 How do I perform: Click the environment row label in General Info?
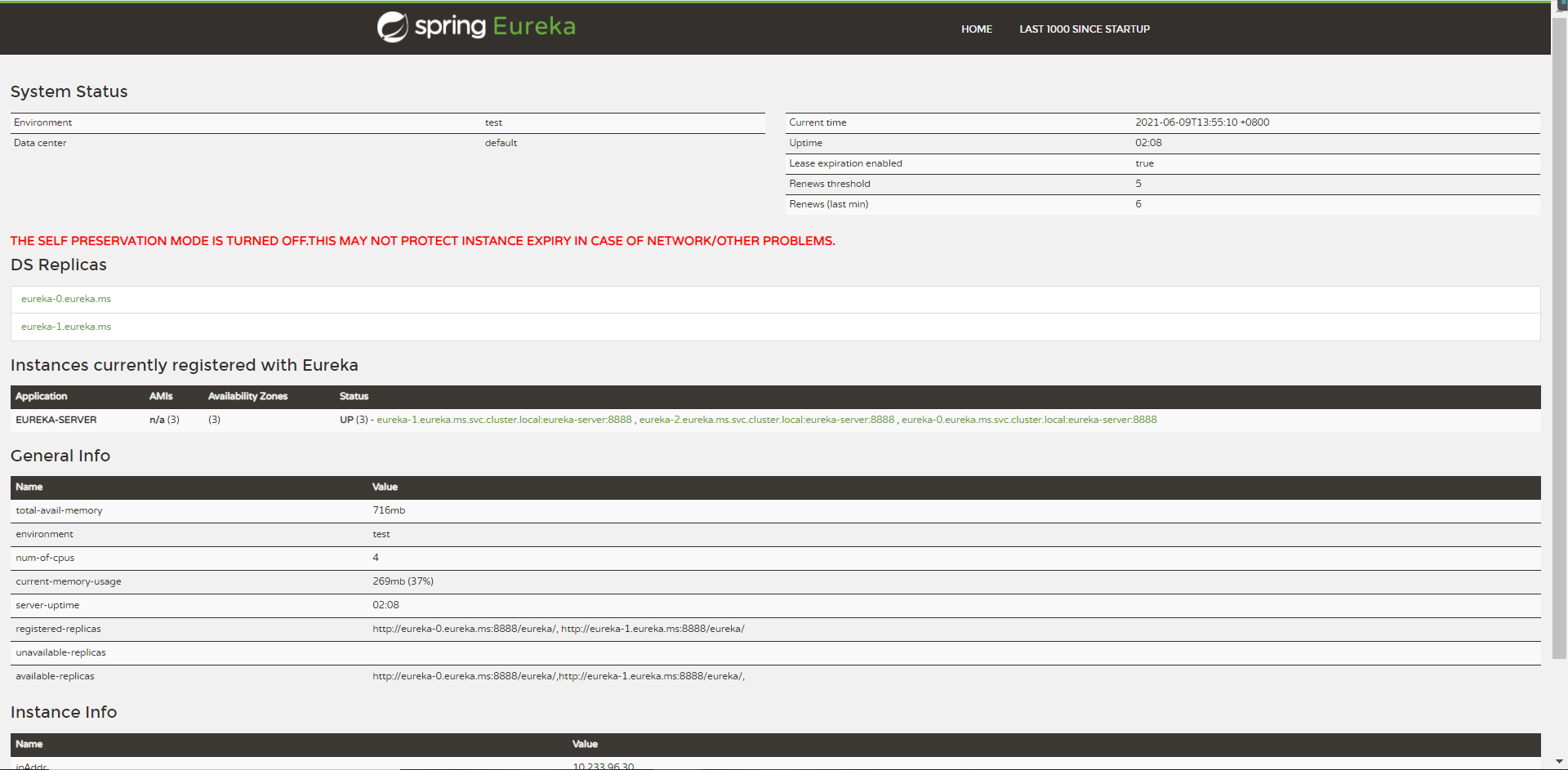click(x=44, y=534)
